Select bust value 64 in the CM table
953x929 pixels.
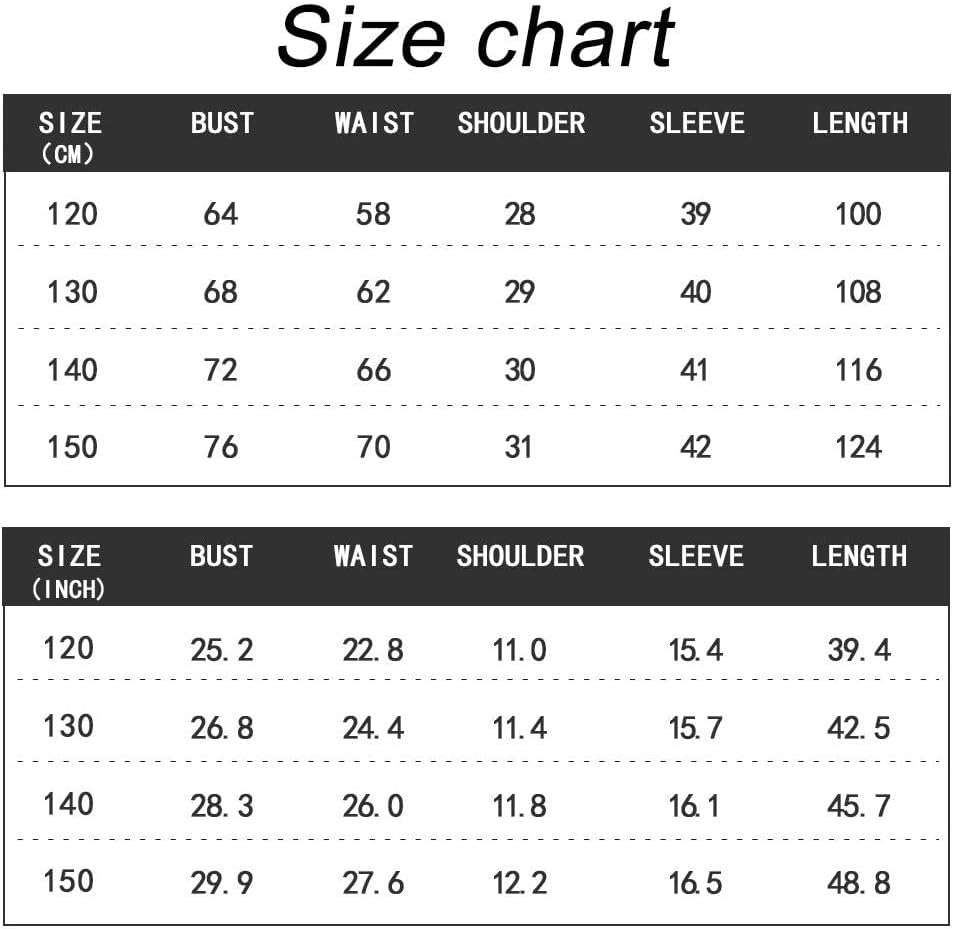coord(221,213)
